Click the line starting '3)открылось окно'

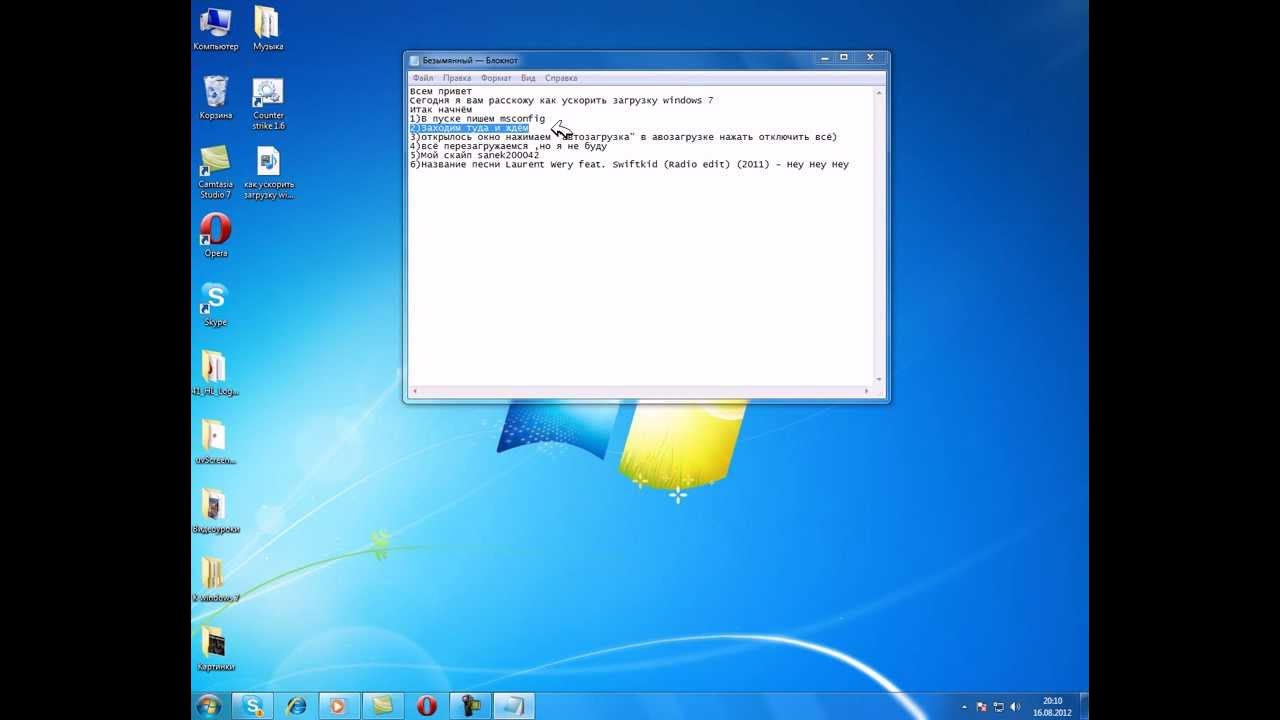coord(624,137)
